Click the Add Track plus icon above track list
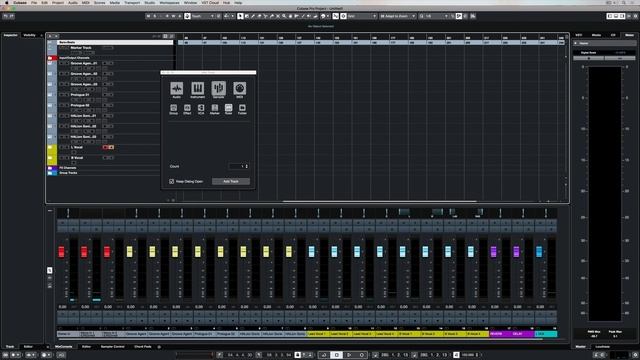640x360 pixels. pyautogui.click(x=50, y=36)
